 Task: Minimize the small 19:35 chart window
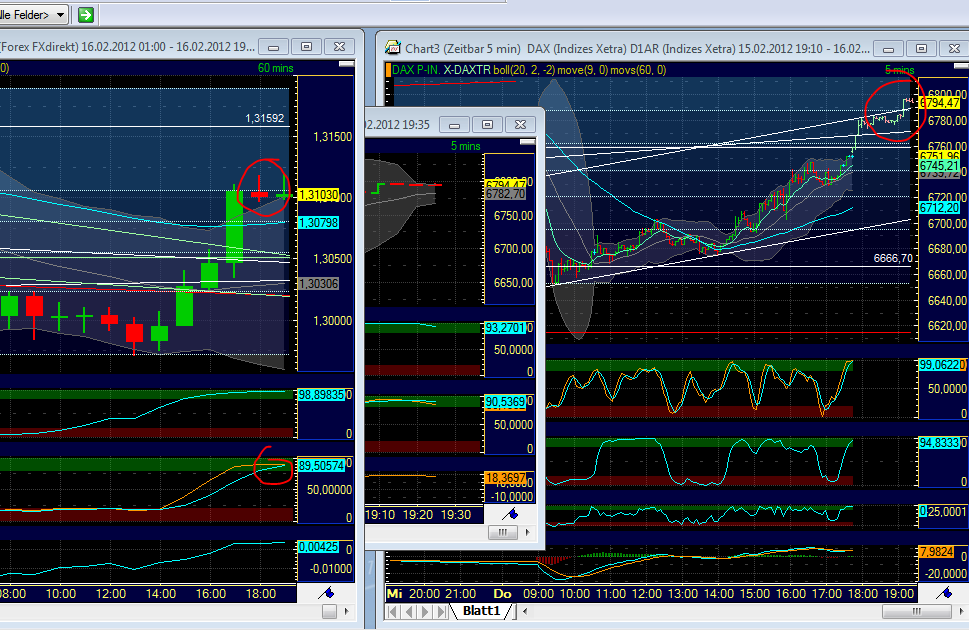[454, 125]
